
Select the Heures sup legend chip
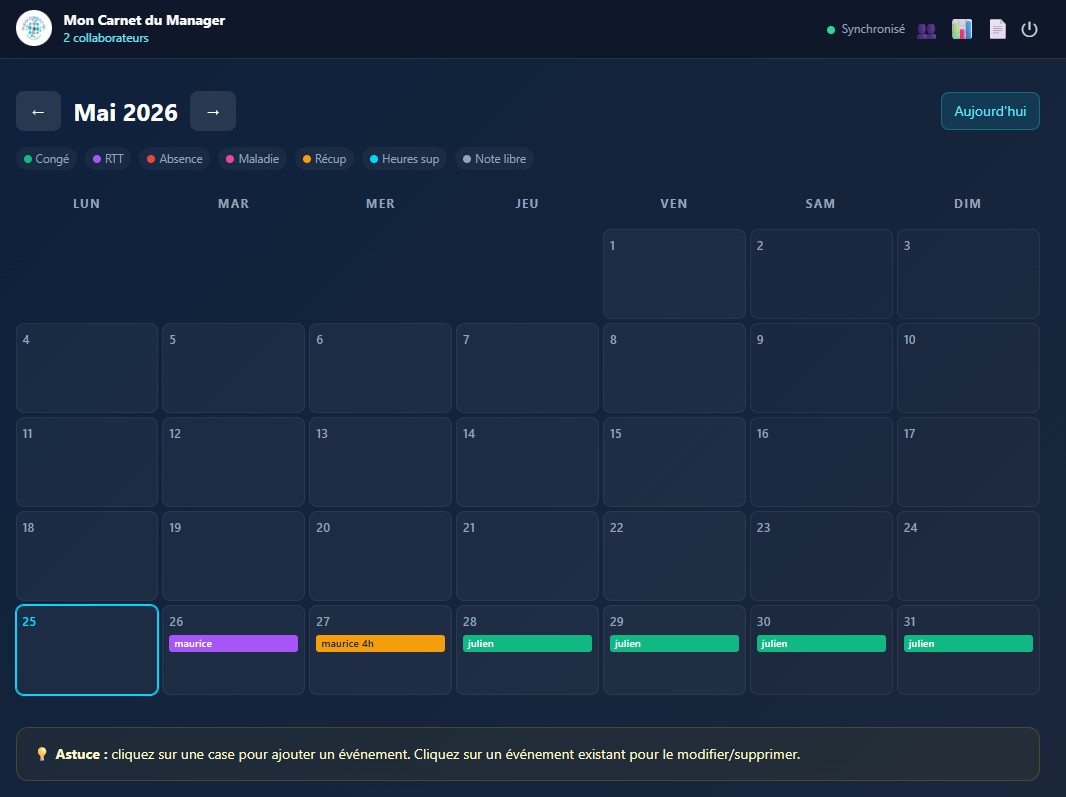coord(405,158)
